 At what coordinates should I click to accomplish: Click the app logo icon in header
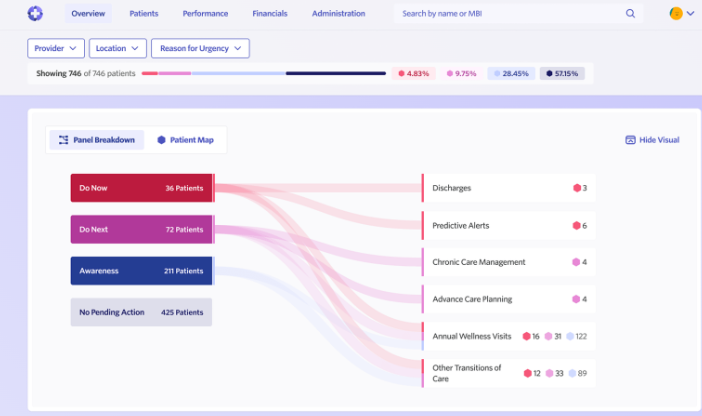[35, 14]
